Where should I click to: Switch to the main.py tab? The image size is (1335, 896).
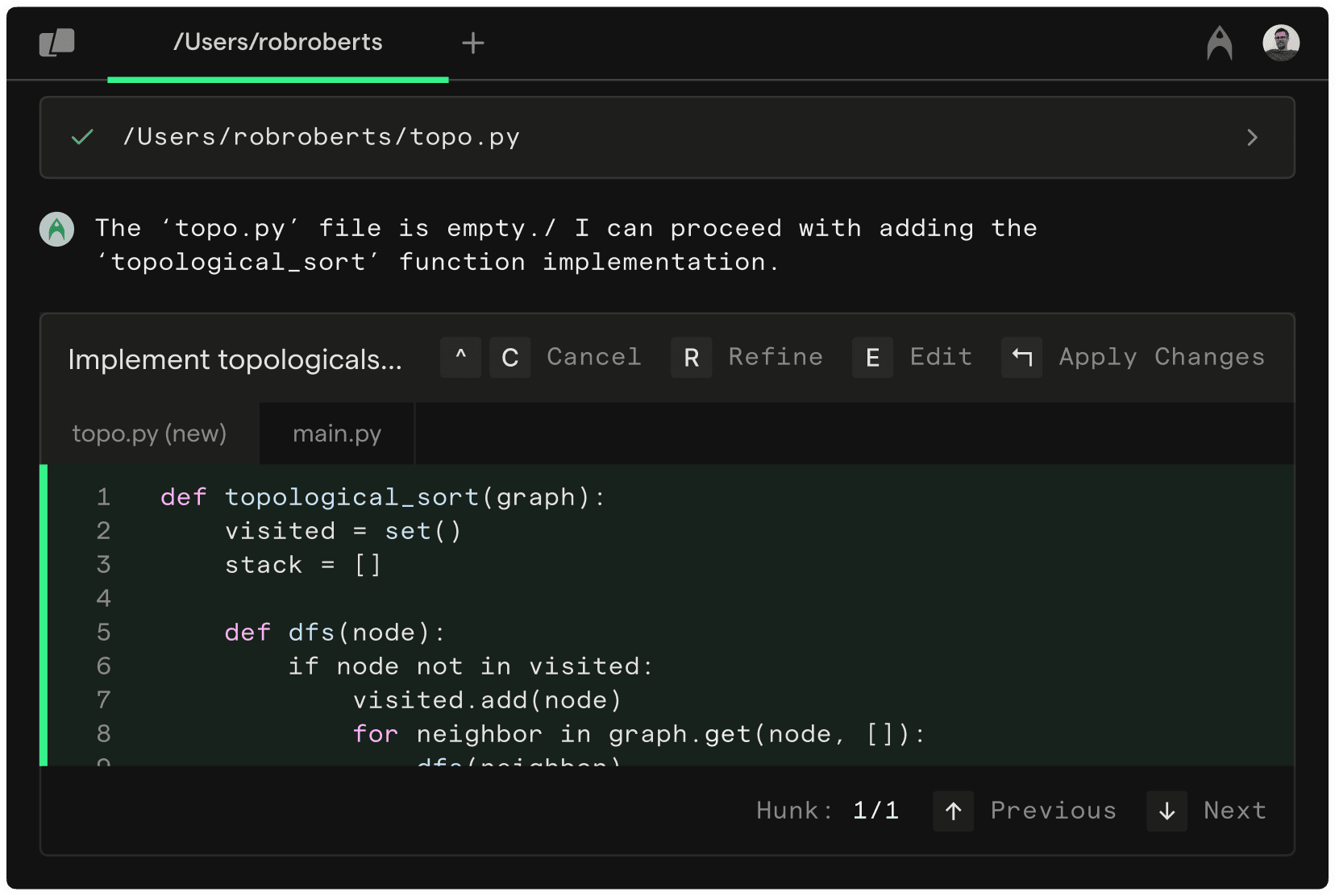click(x=337, y=434)
